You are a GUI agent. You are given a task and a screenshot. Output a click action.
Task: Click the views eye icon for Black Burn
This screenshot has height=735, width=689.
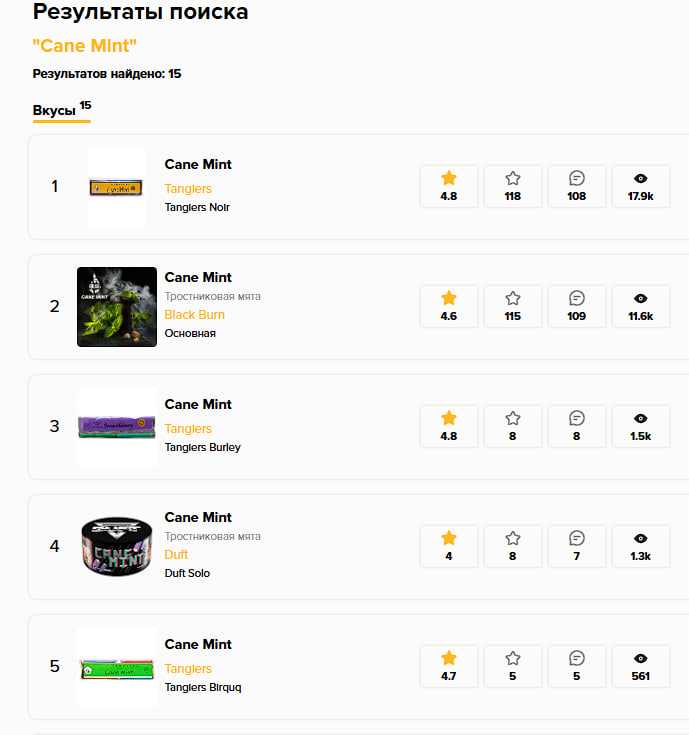click(x=641, y=298)
